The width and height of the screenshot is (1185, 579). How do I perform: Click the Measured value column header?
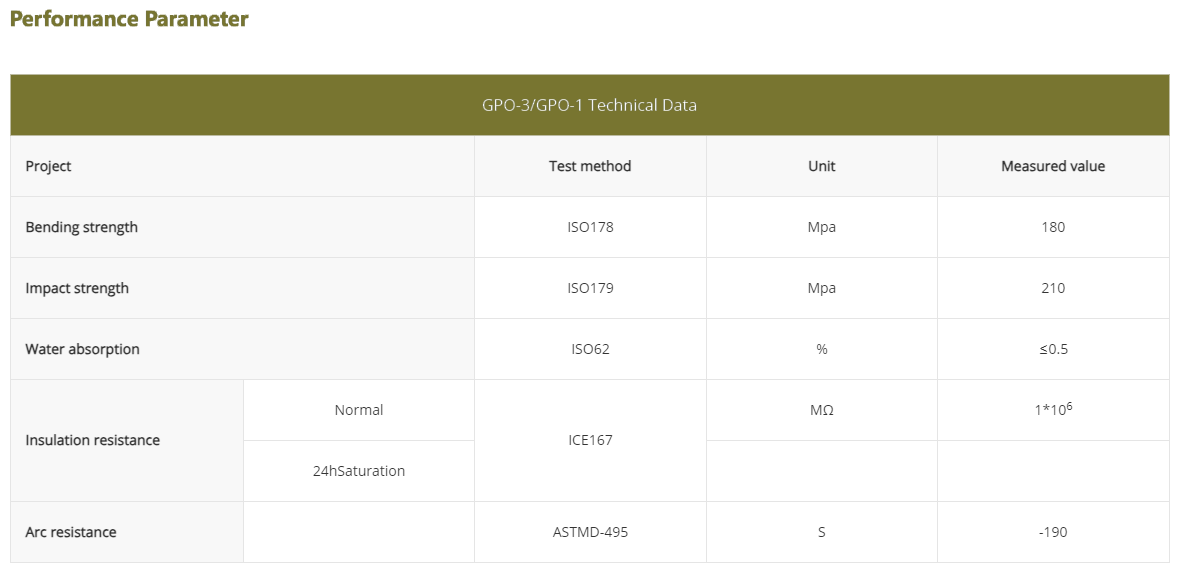pos(1053,166)
